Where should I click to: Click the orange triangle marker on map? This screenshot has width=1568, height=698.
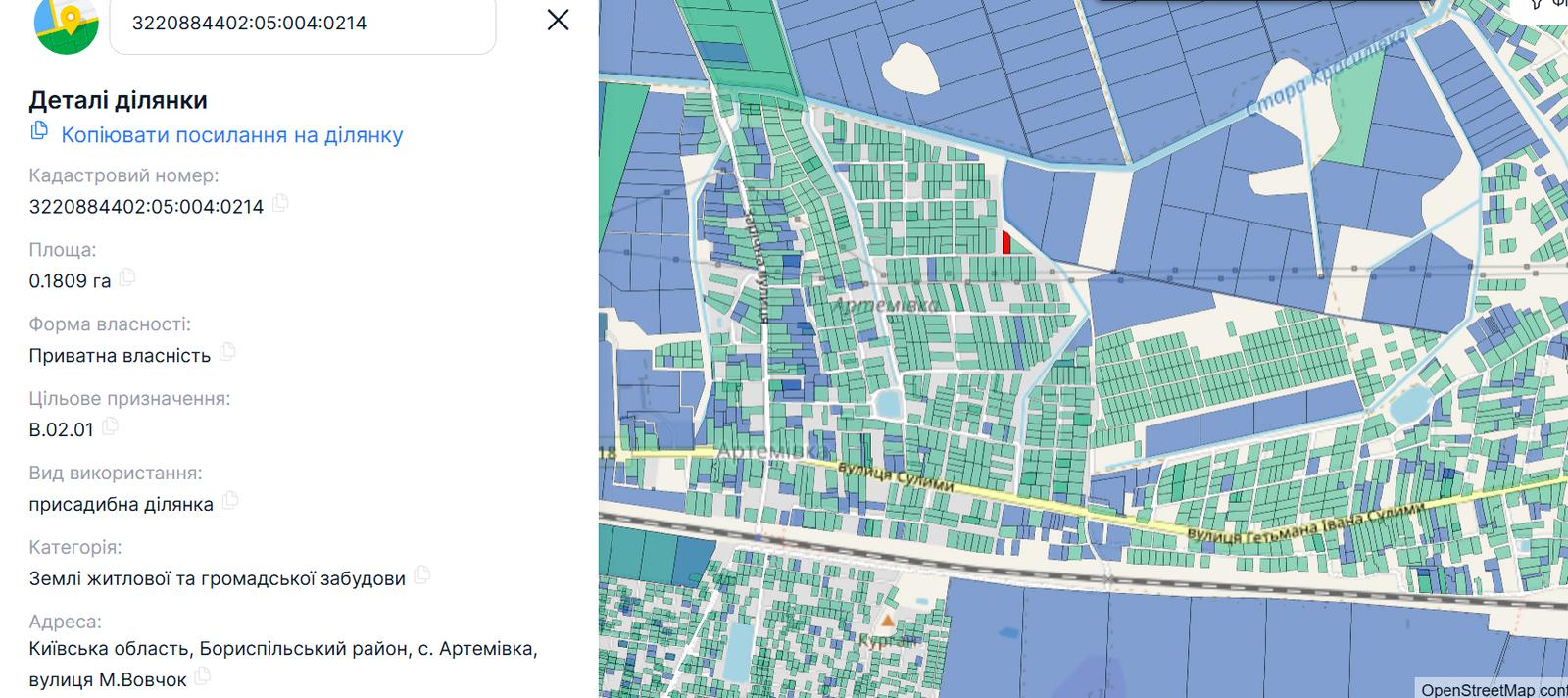pyautogui.click(x=887, y=621)
